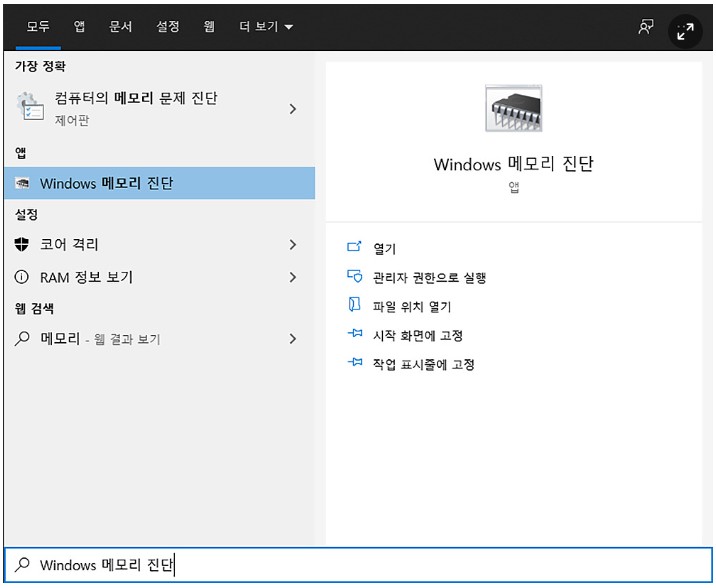The image size is (716, 588).
Task: Click the admin shield icon
Action: [354, 276]
